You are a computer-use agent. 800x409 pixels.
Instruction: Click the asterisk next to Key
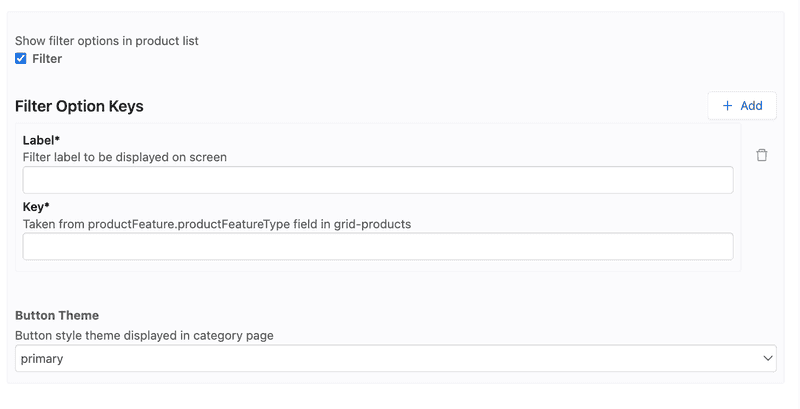(47, 206)
